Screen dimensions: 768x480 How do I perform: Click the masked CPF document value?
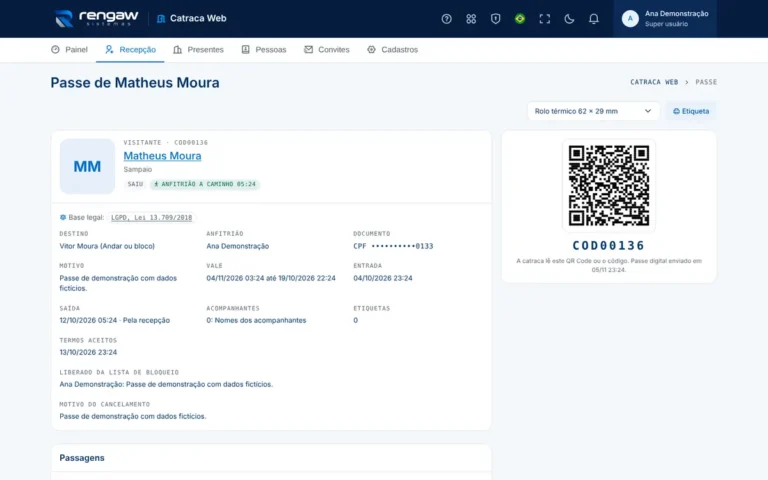click(x=393, y=246)
